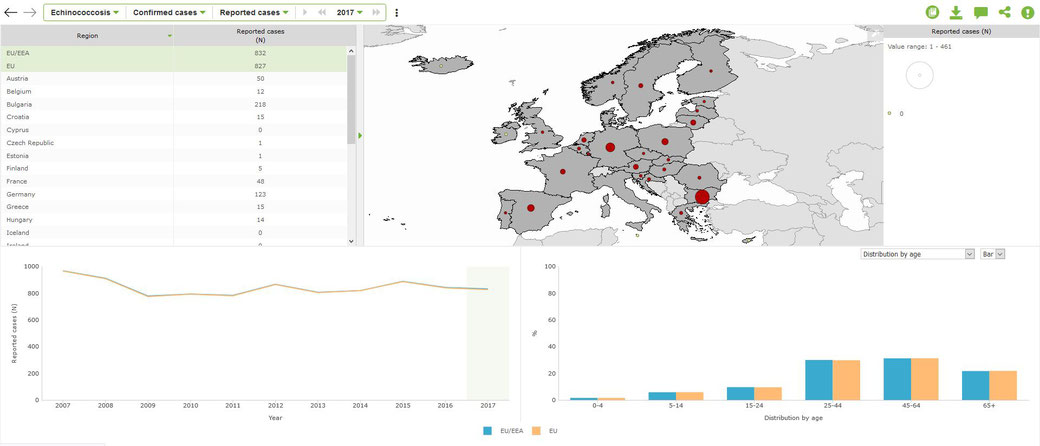Viewport: 1040px width, 446px height.
Task: Select the Iceland row
Action: tap(173, 232)
